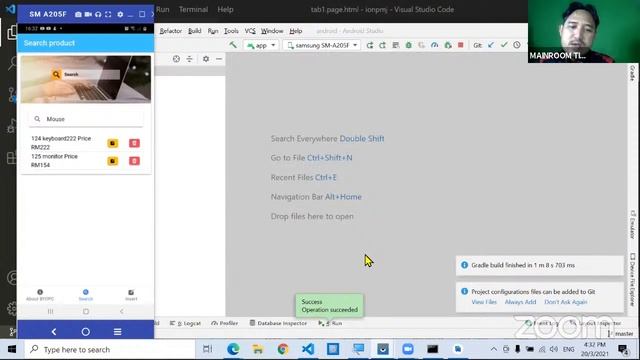Image resolution: width=640 pixels, height=360 pixels.
Task: Open mirror window settings gear icon
Action: tap(120, 14)
